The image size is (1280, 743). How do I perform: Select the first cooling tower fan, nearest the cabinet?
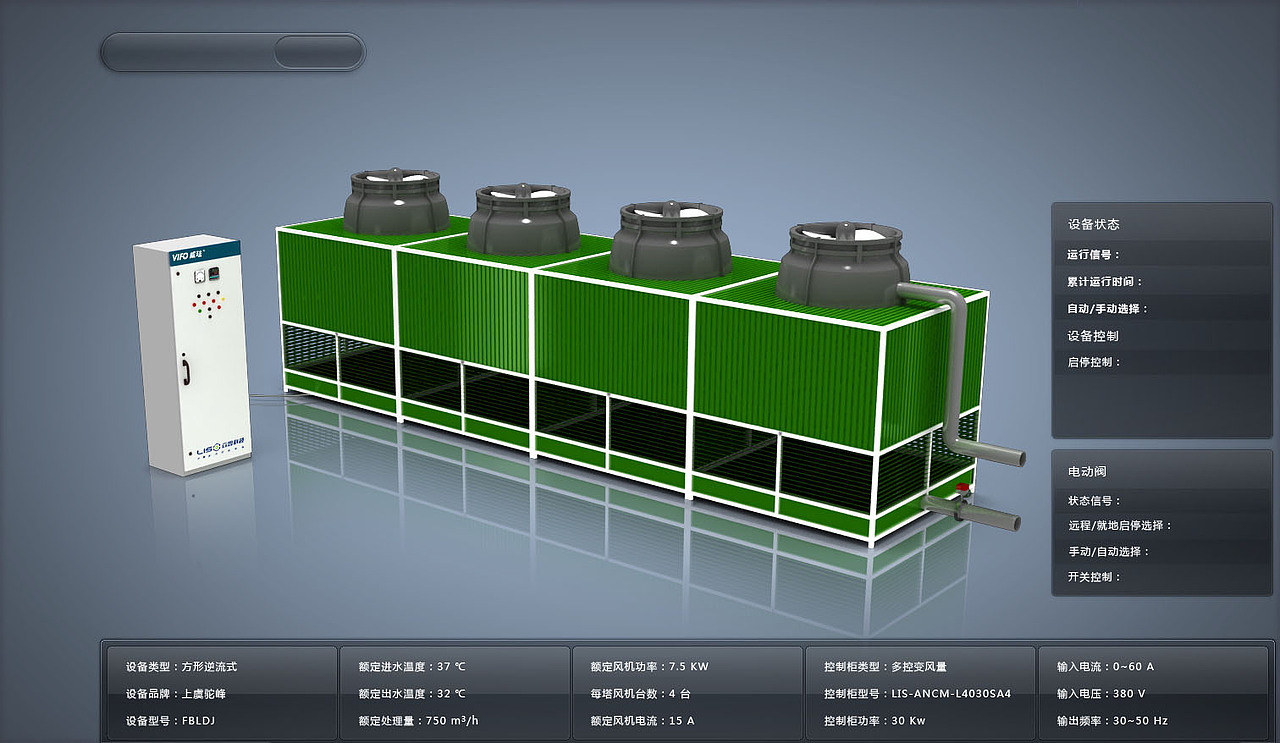click(x=397, y=201)
